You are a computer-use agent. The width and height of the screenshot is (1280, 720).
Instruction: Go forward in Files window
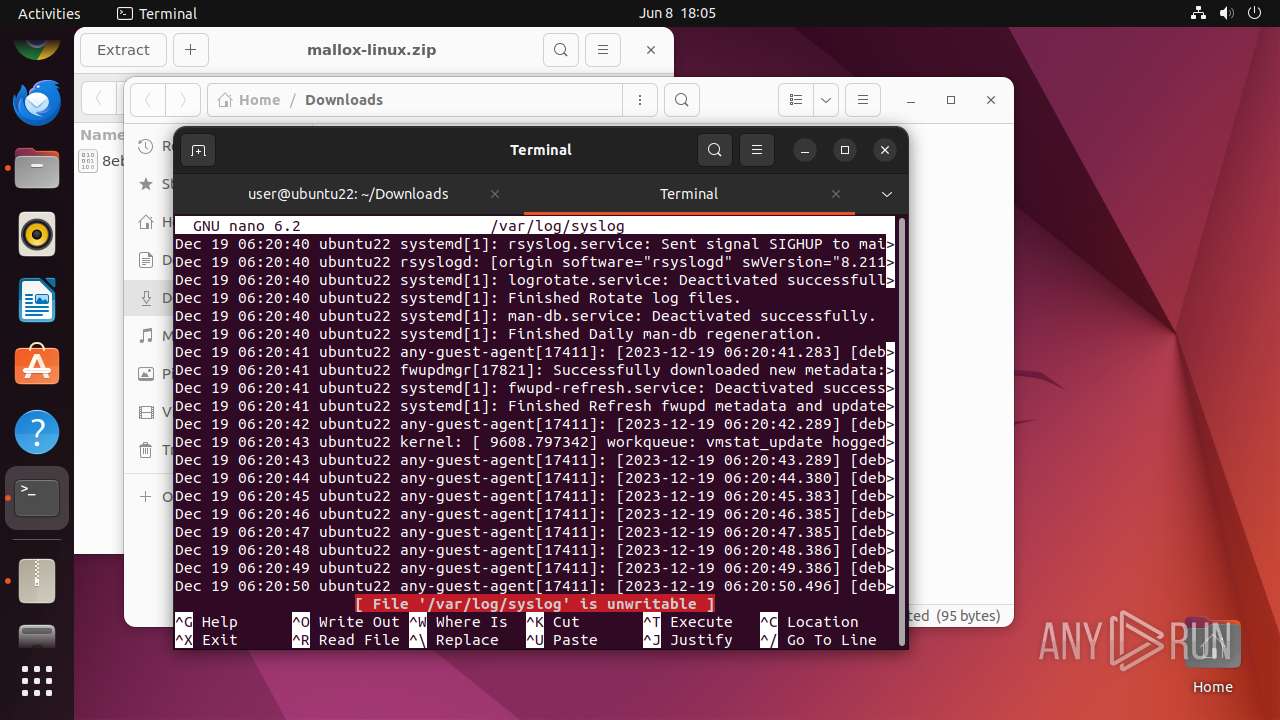(182, 100)
